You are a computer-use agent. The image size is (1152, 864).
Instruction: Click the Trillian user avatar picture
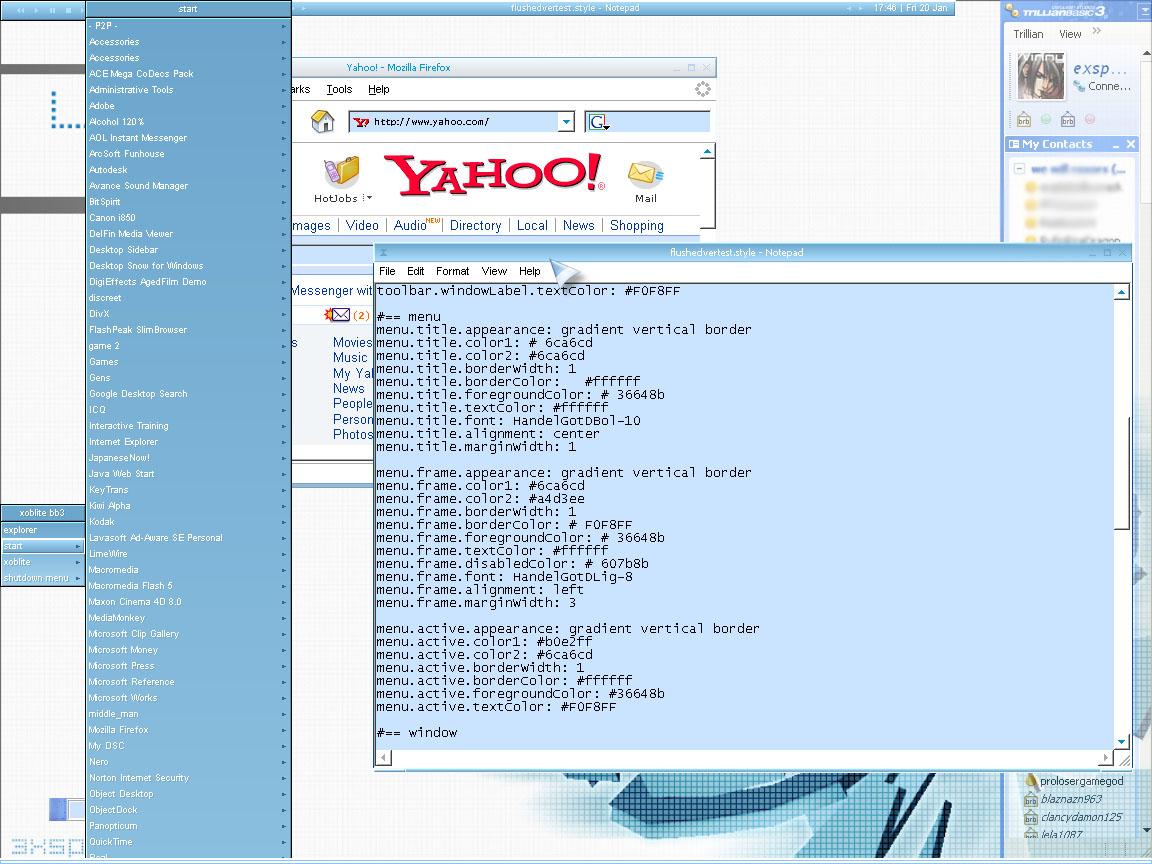(1041, 77)
